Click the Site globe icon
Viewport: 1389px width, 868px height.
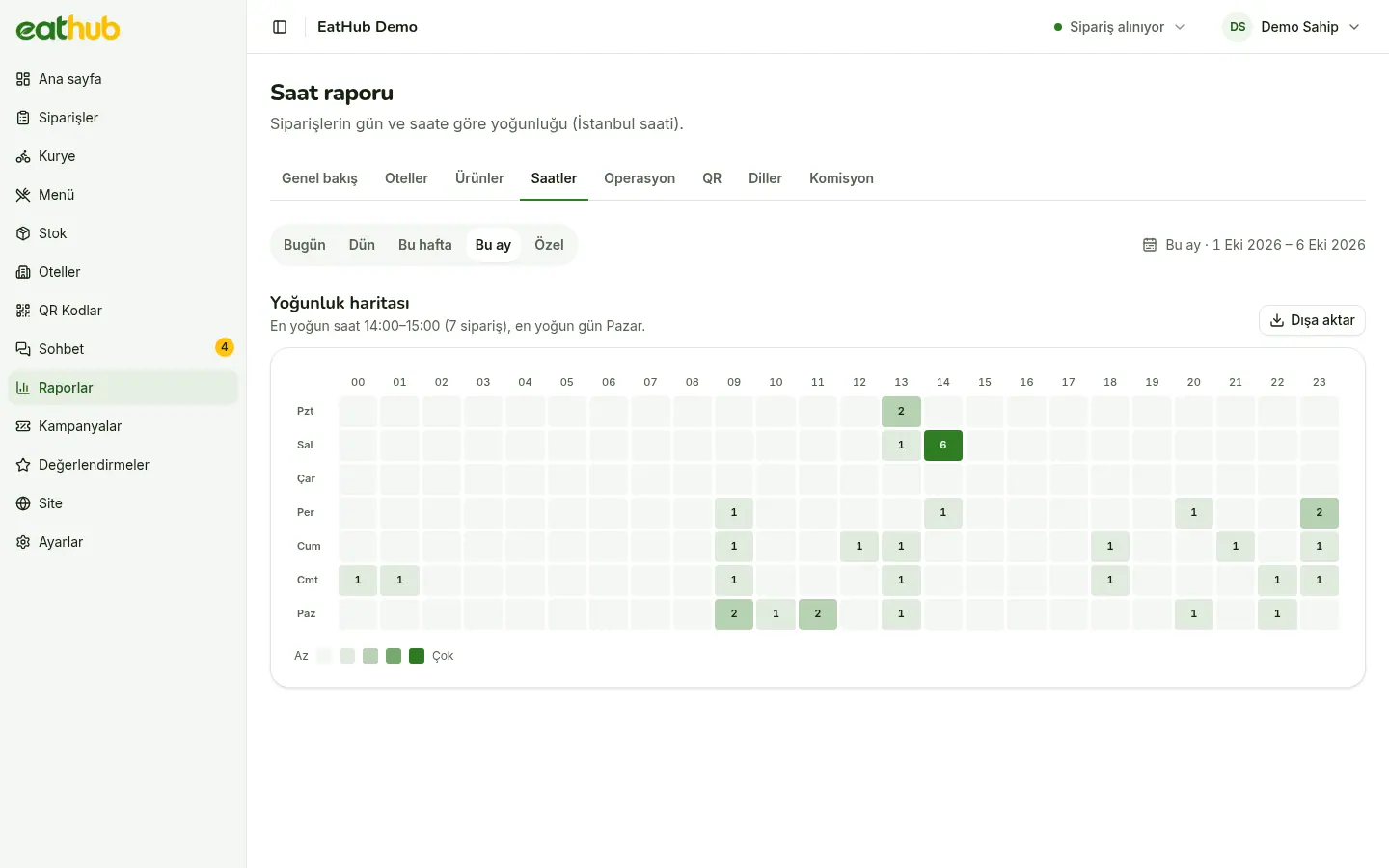tap(23, 503)
